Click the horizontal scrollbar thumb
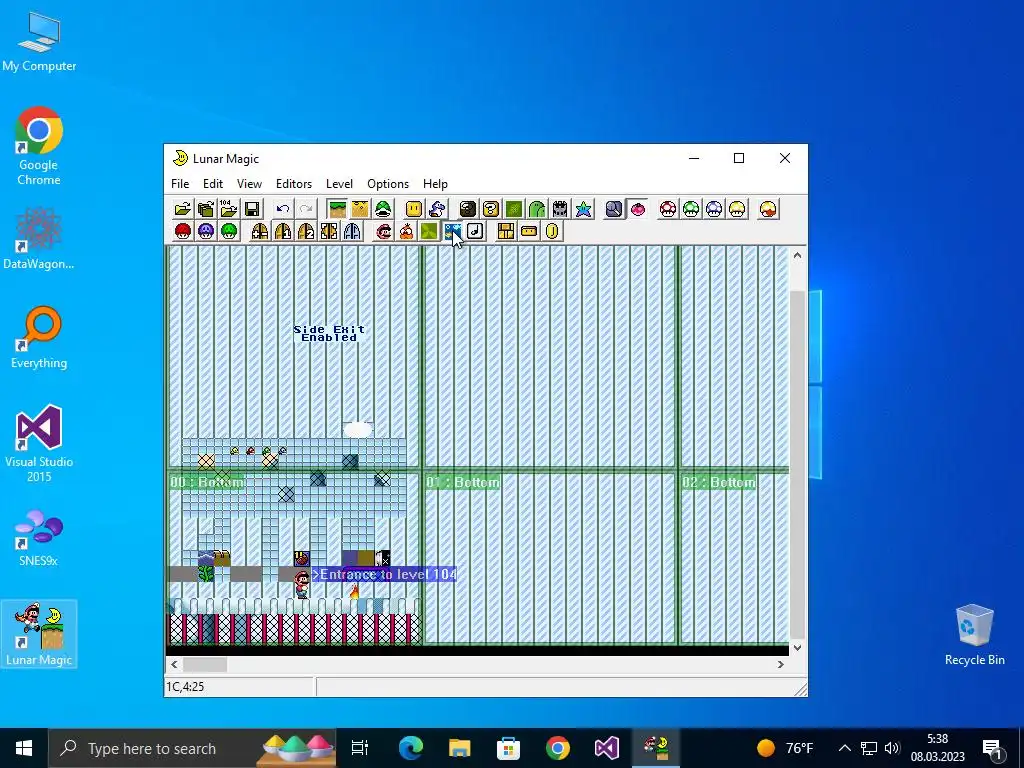Image resolution: width=1024 pixels, height=768 pixels. 204,664
